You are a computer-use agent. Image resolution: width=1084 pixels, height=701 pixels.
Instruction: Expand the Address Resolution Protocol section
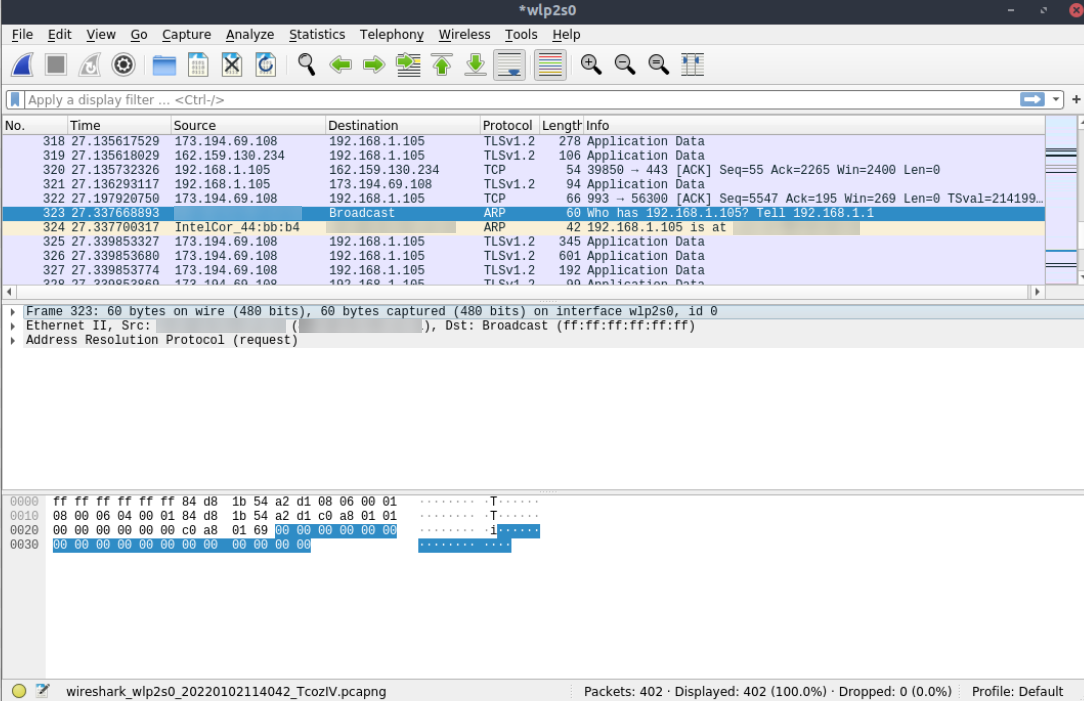[12, 340]
